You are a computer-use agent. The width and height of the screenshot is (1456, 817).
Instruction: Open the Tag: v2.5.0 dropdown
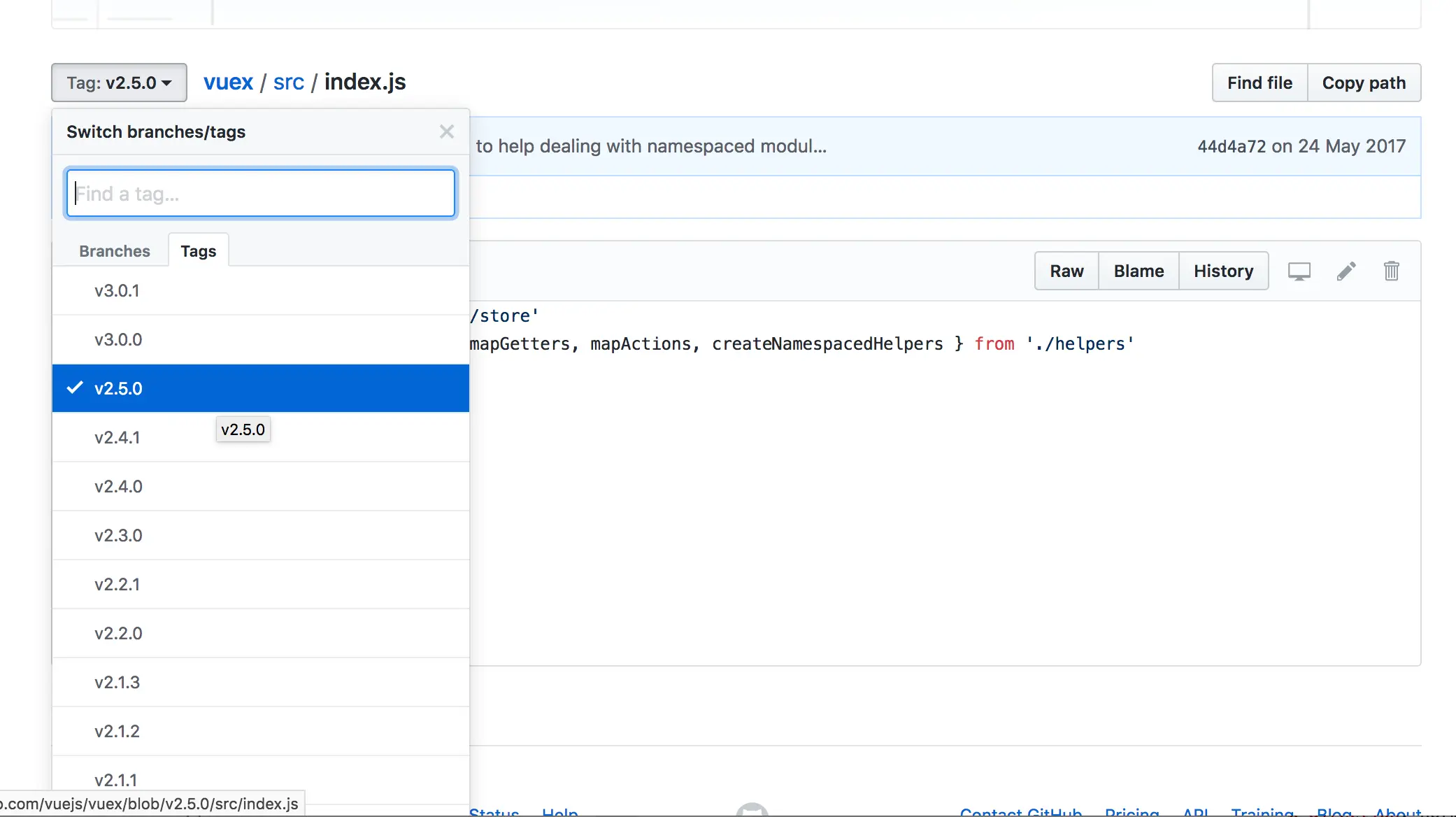[119, 83]
